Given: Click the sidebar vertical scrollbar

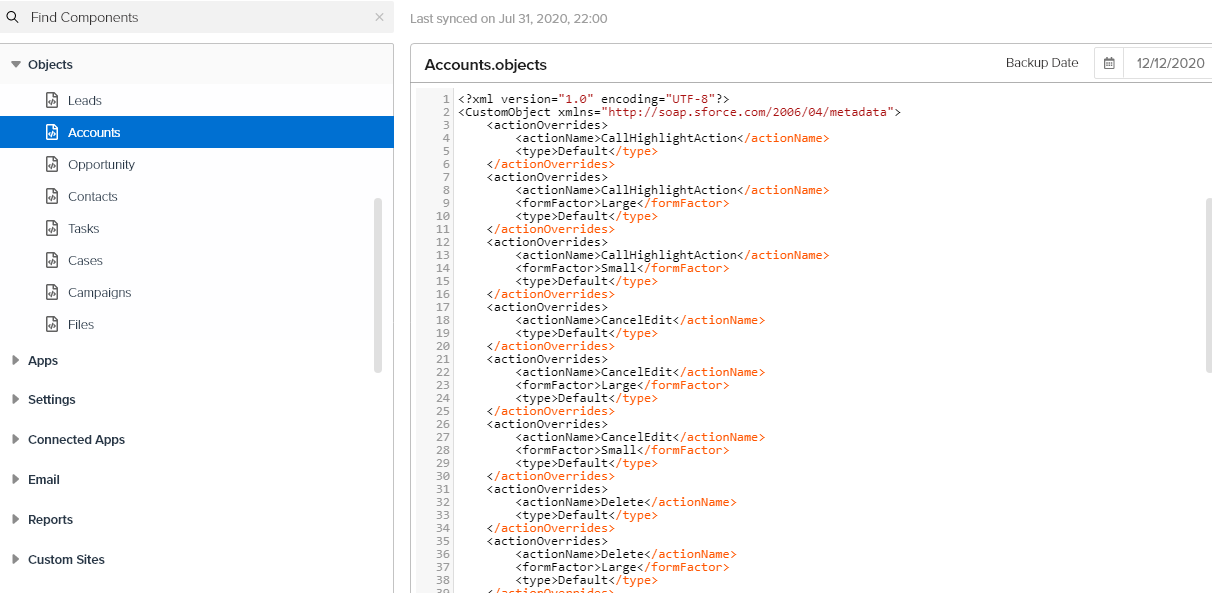Looking at the screenshot, I should click(377, 285).
